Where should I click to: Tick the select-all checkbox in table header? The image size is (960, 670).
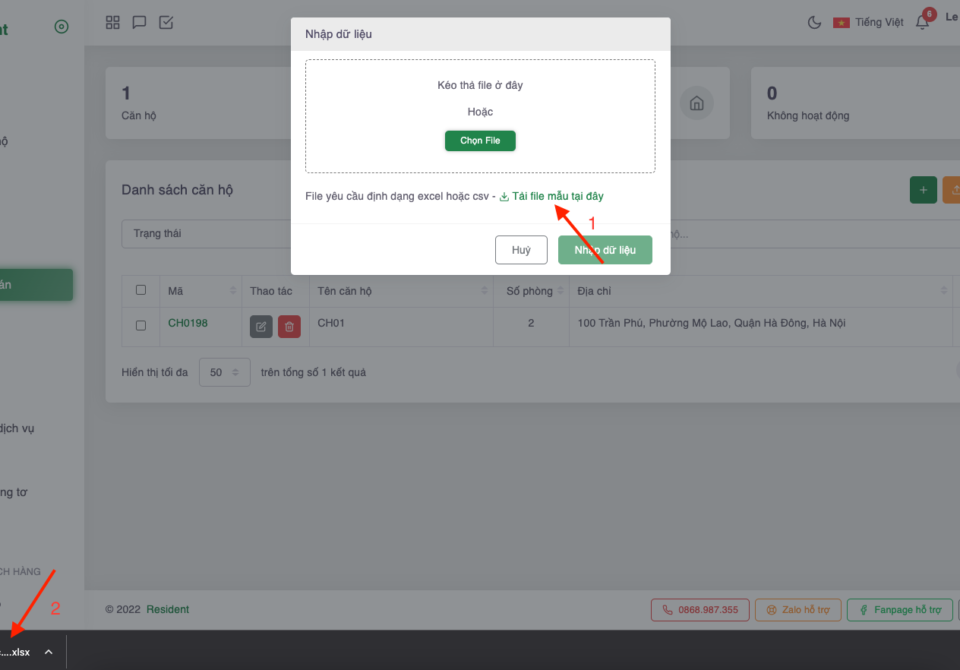coord(141,290)
